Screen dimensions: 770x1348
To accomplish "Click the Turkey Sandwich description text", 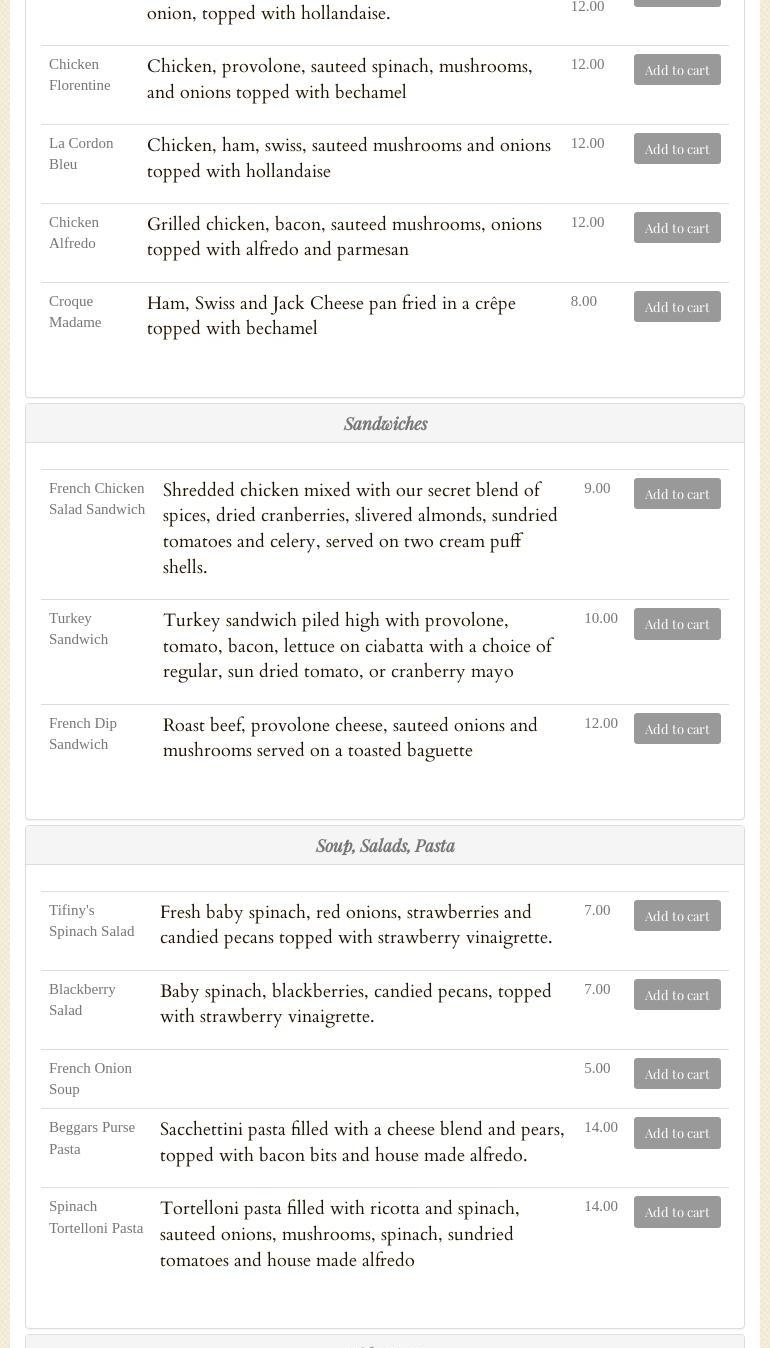I will pos(358,646).
